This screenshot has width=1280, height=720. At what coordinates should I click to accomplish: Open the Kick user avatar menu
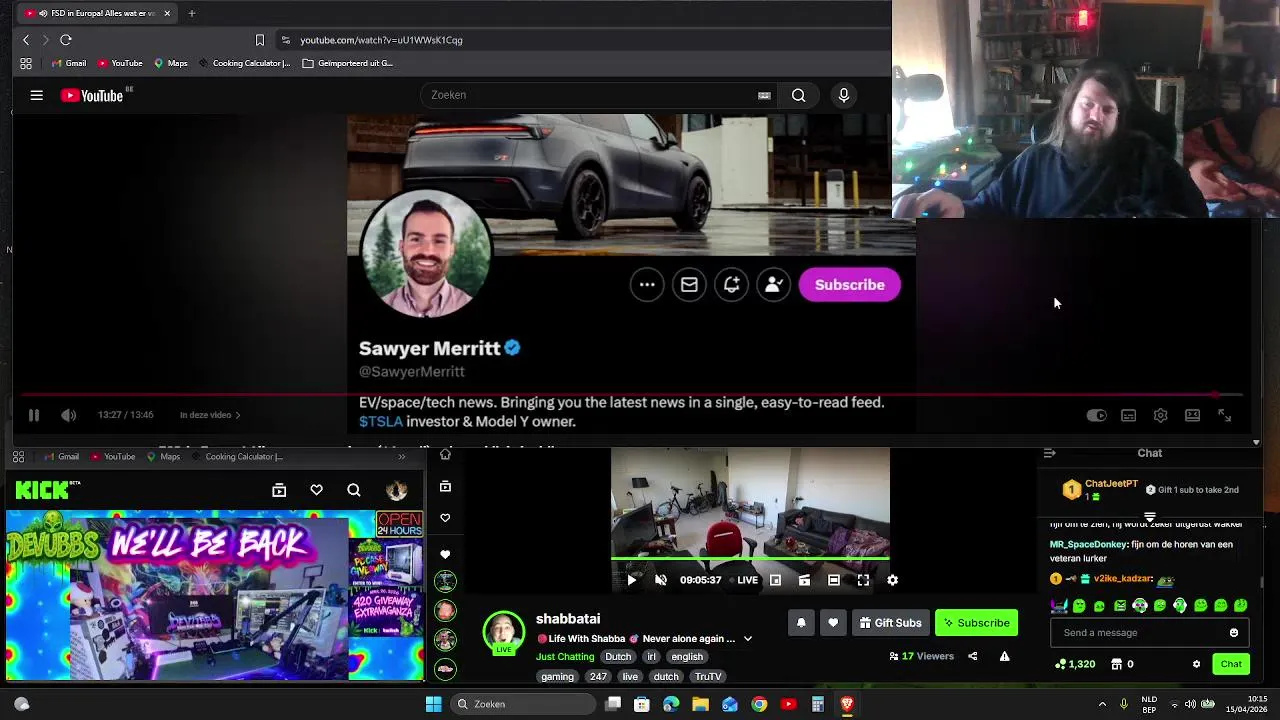(397, 490)
